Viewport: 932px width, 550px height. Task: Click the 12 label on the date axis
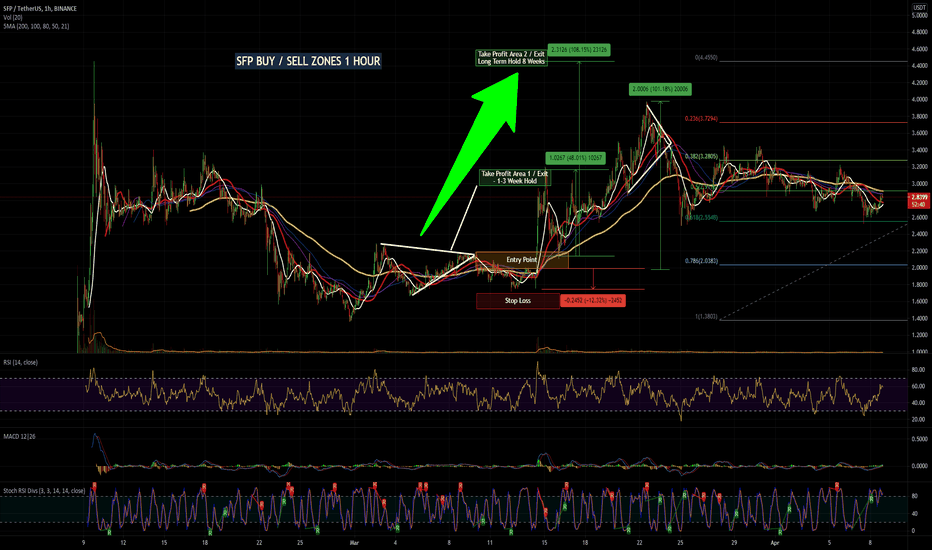(123, 543)
